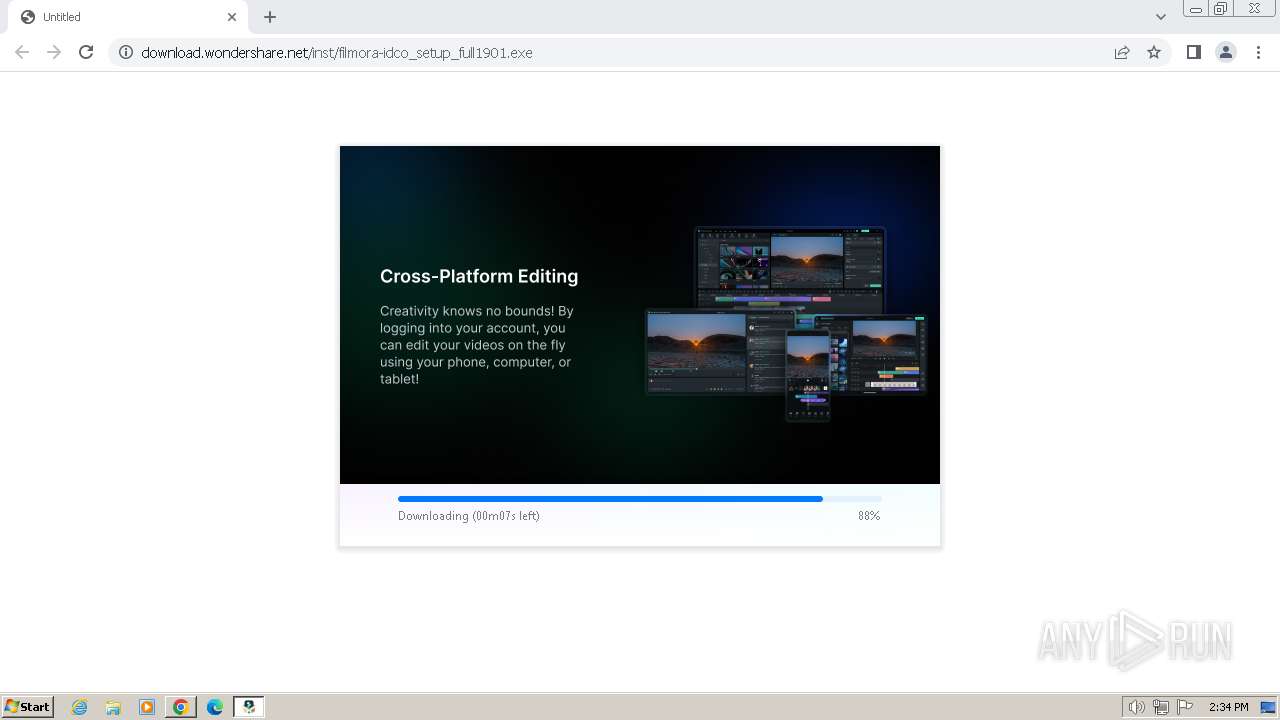Go back to the previous page
The width and height of the screenshot is (1280, 720).
click(22, 52)
